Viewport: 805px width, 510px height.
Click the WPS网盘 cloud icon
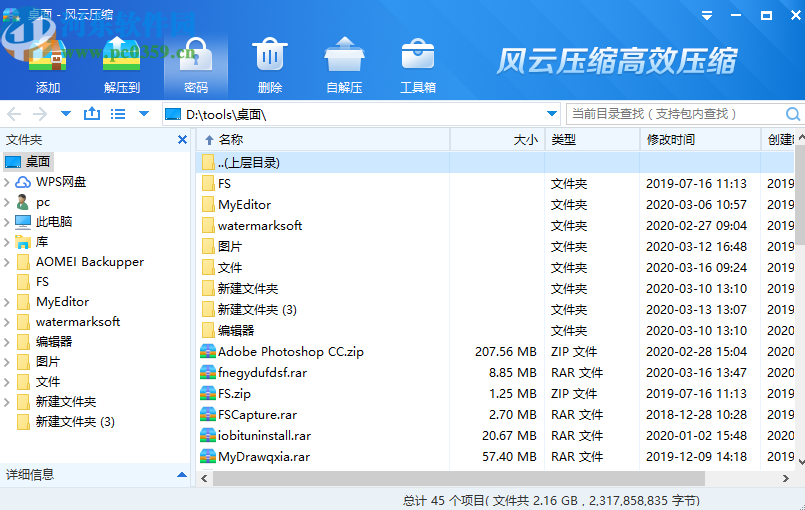pos(23,182)
